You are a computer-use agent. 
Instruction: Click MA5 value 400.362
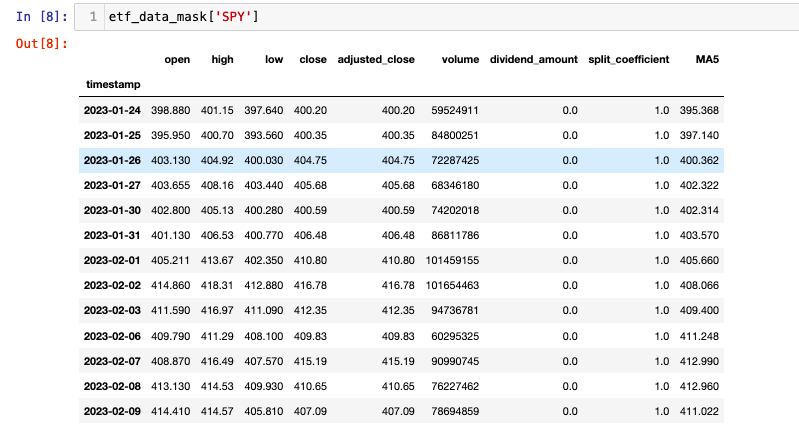pos(699,160)
